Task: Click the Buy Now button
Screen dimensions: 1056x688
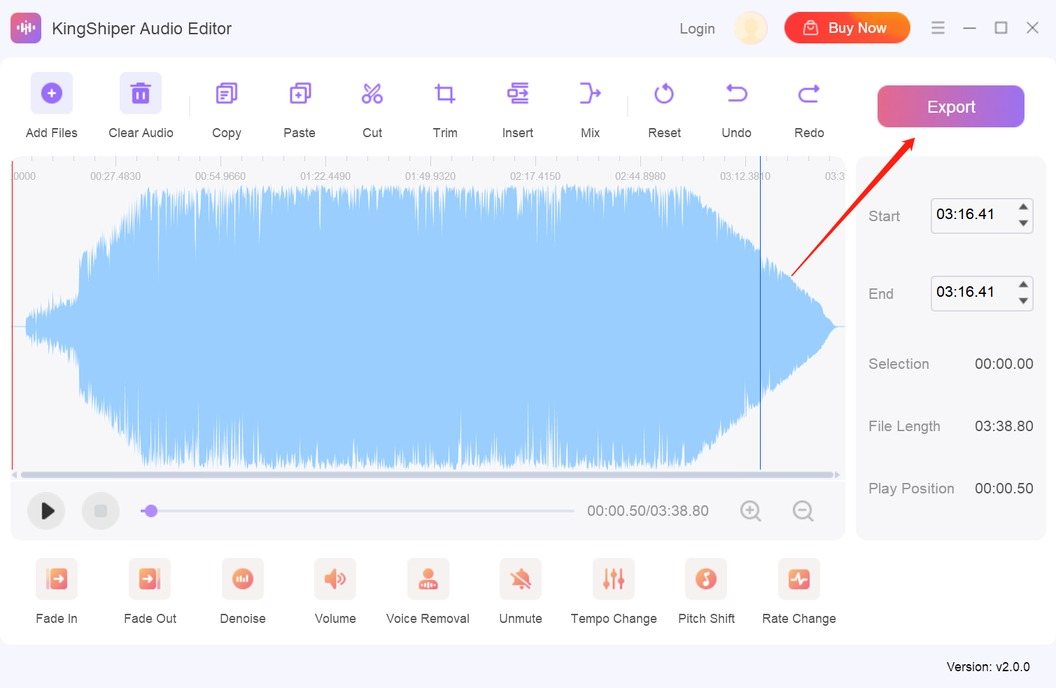Action: click(847, 28)
